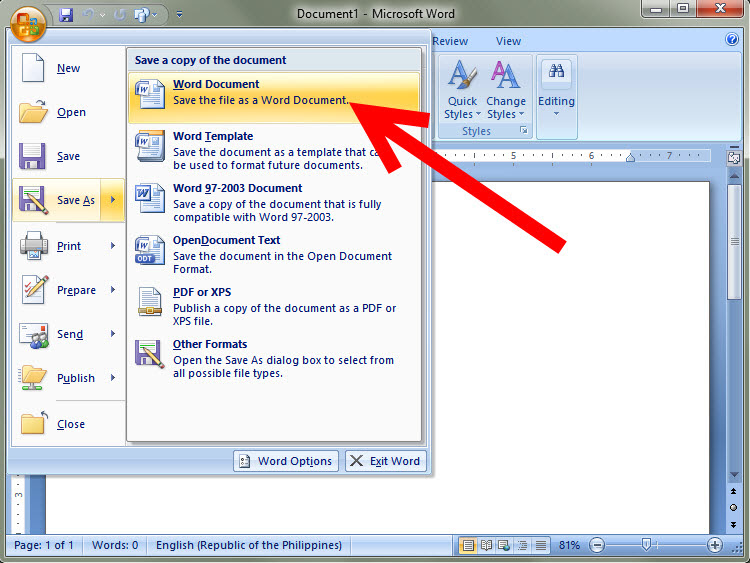Select Word Template save option
Viewport: 750px width, 563px height.
pyautogui.click(x=274, y=150)
